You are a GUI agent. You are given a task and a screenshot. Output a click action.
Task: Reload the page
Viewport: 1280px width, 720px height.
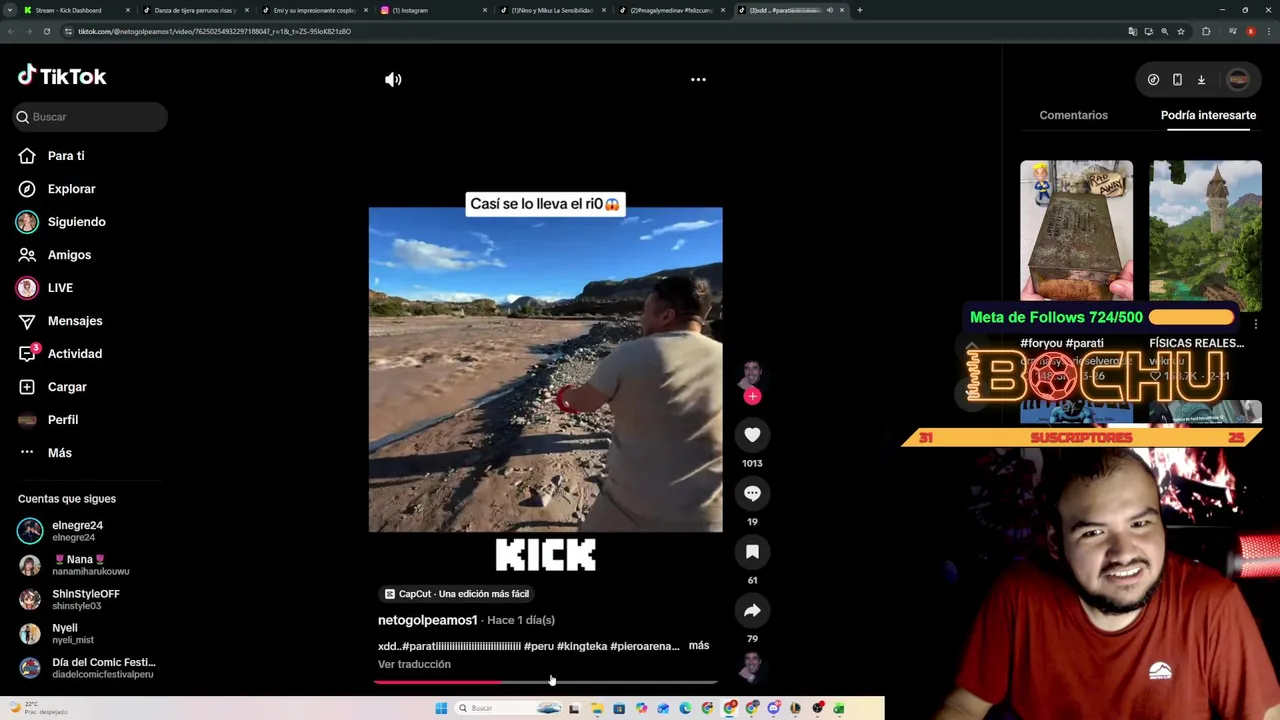click(x=46, y=32)
